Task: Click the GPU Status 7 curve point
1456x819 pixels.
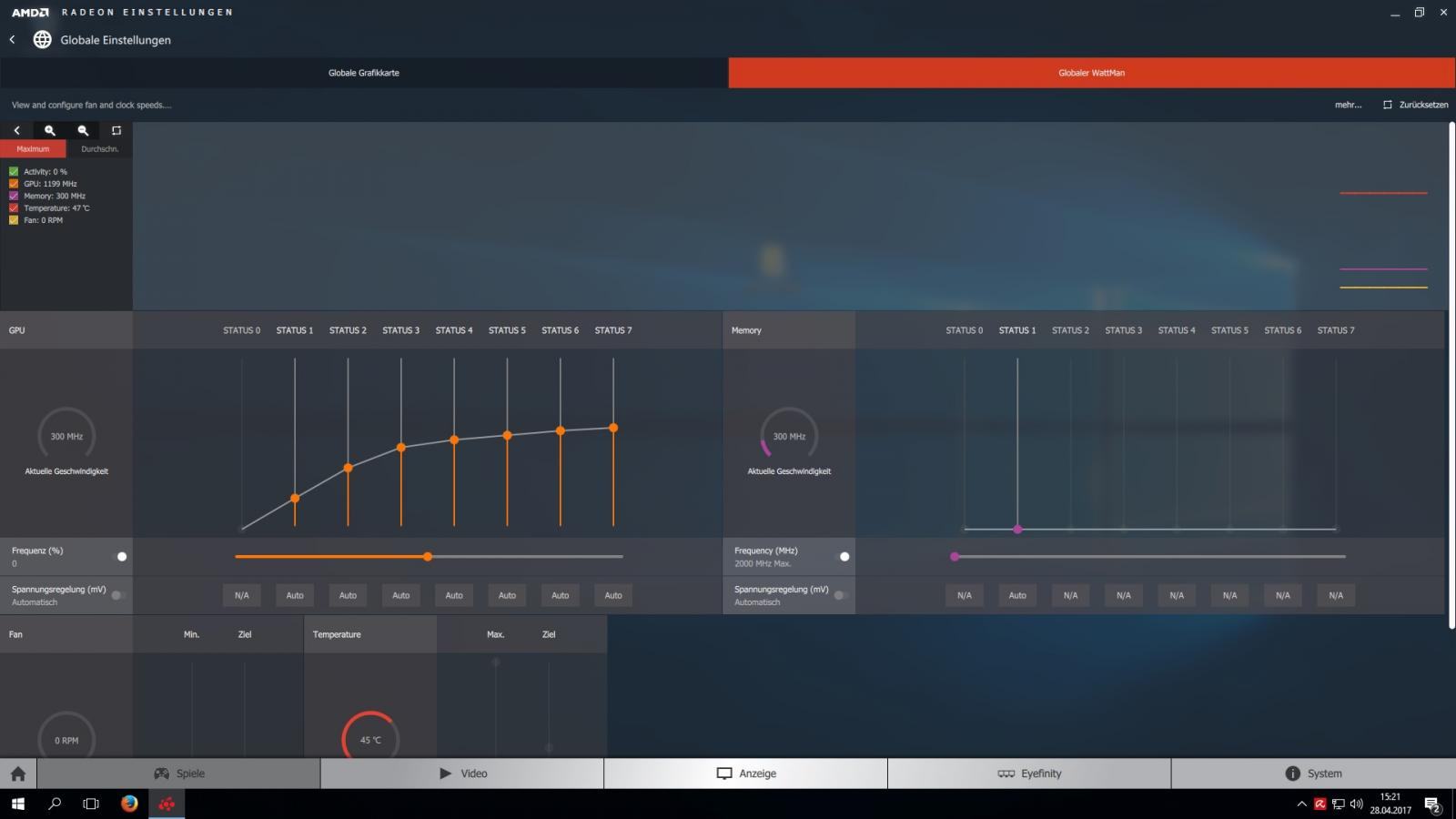Action: (x=613, y=428)
